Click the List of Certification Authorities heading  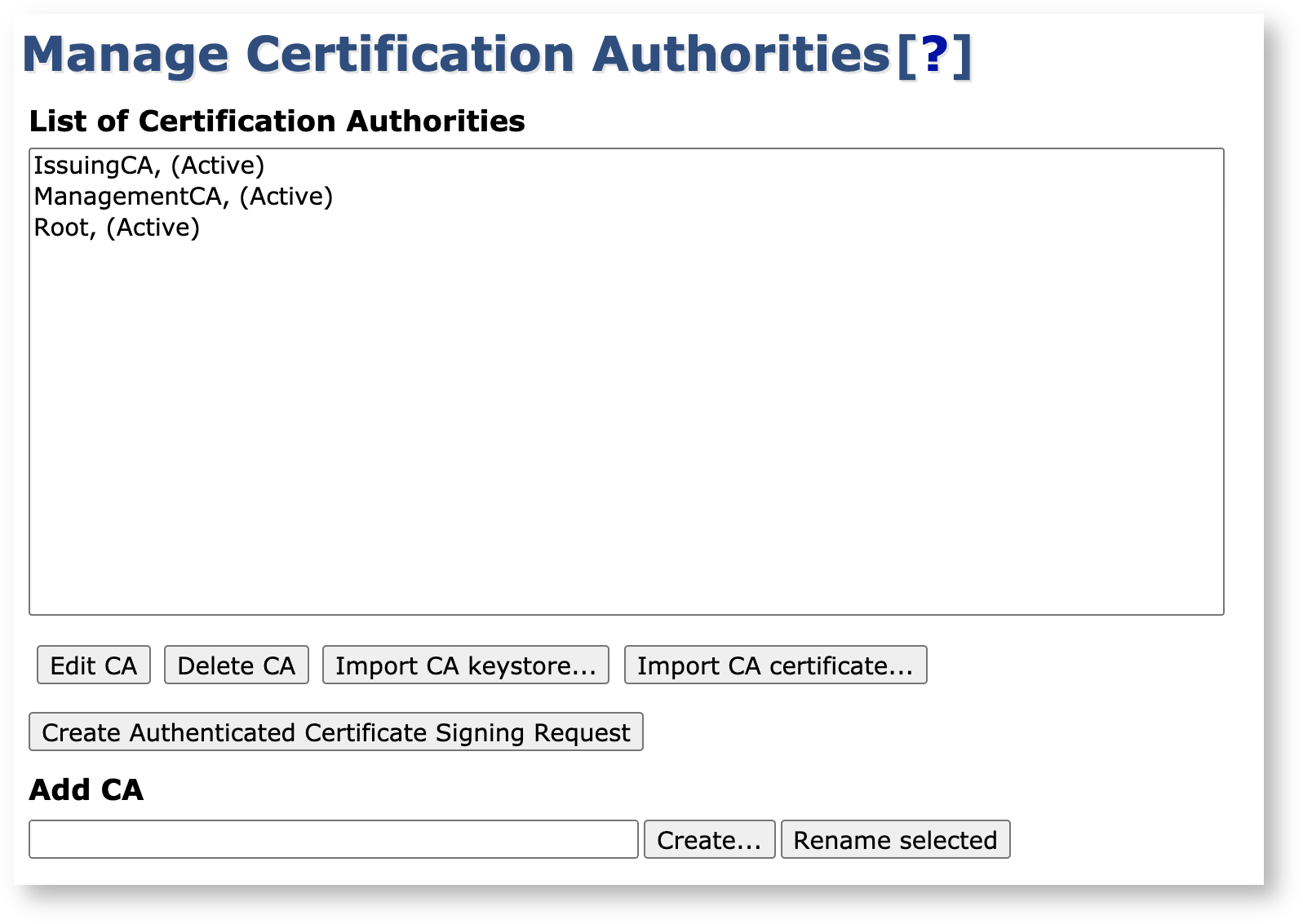coord(277,122)
